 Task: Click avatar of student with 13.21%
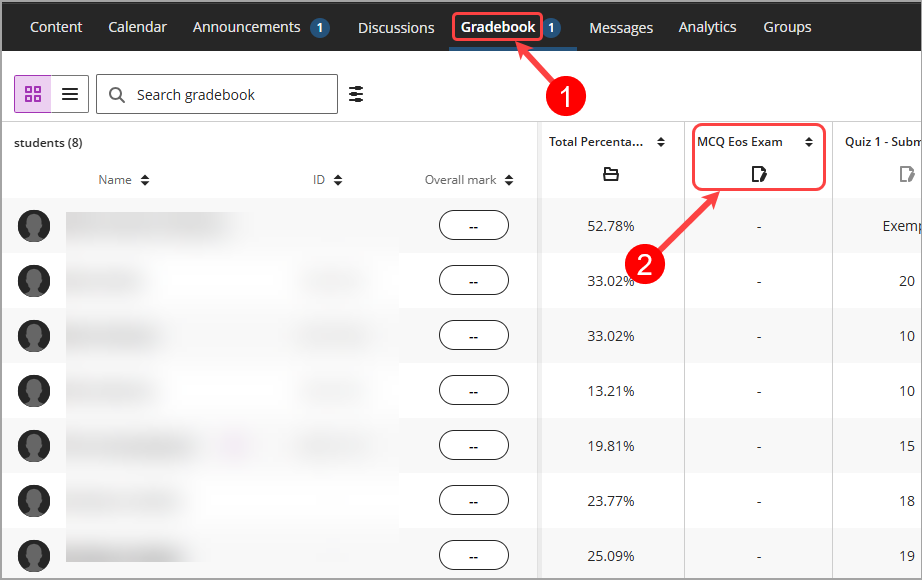(x=34, y=391)
